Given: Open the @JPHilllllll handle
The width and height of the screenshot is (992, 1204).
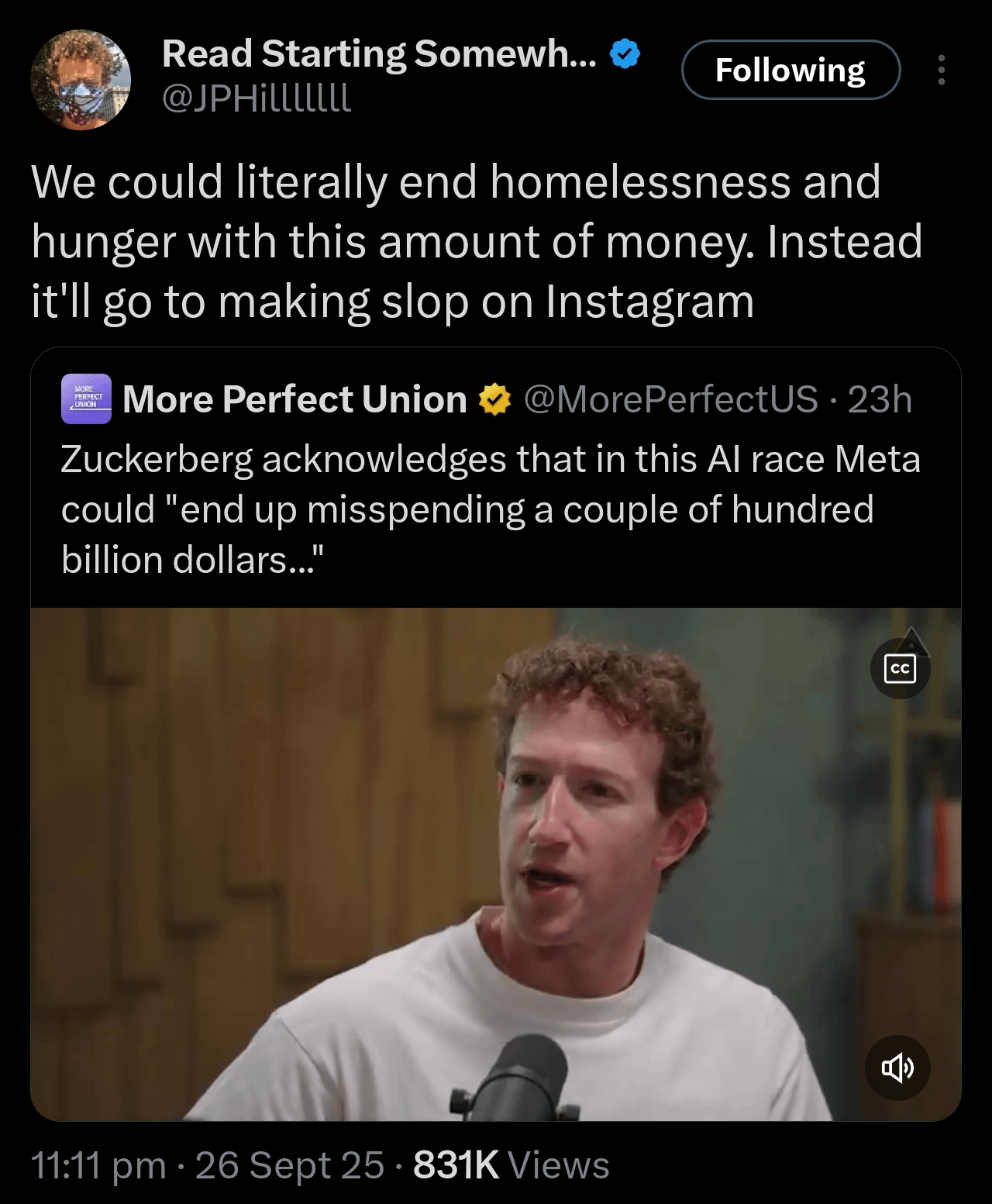Looking at the screenshot, I should 257,98.
